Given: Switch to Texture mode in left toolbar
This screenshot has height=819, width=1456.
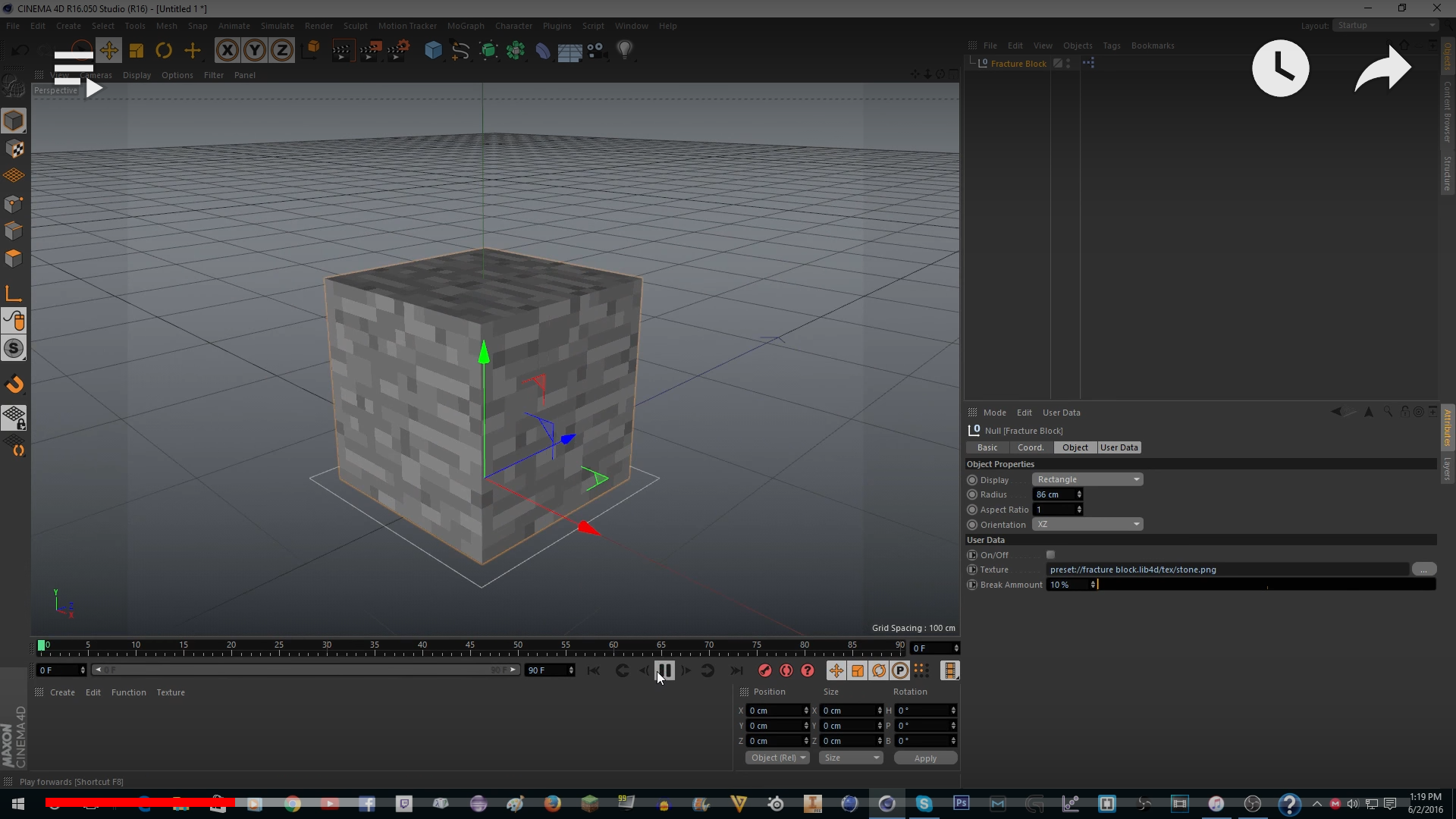Looking at the screenshot, I should click(14, 149).
